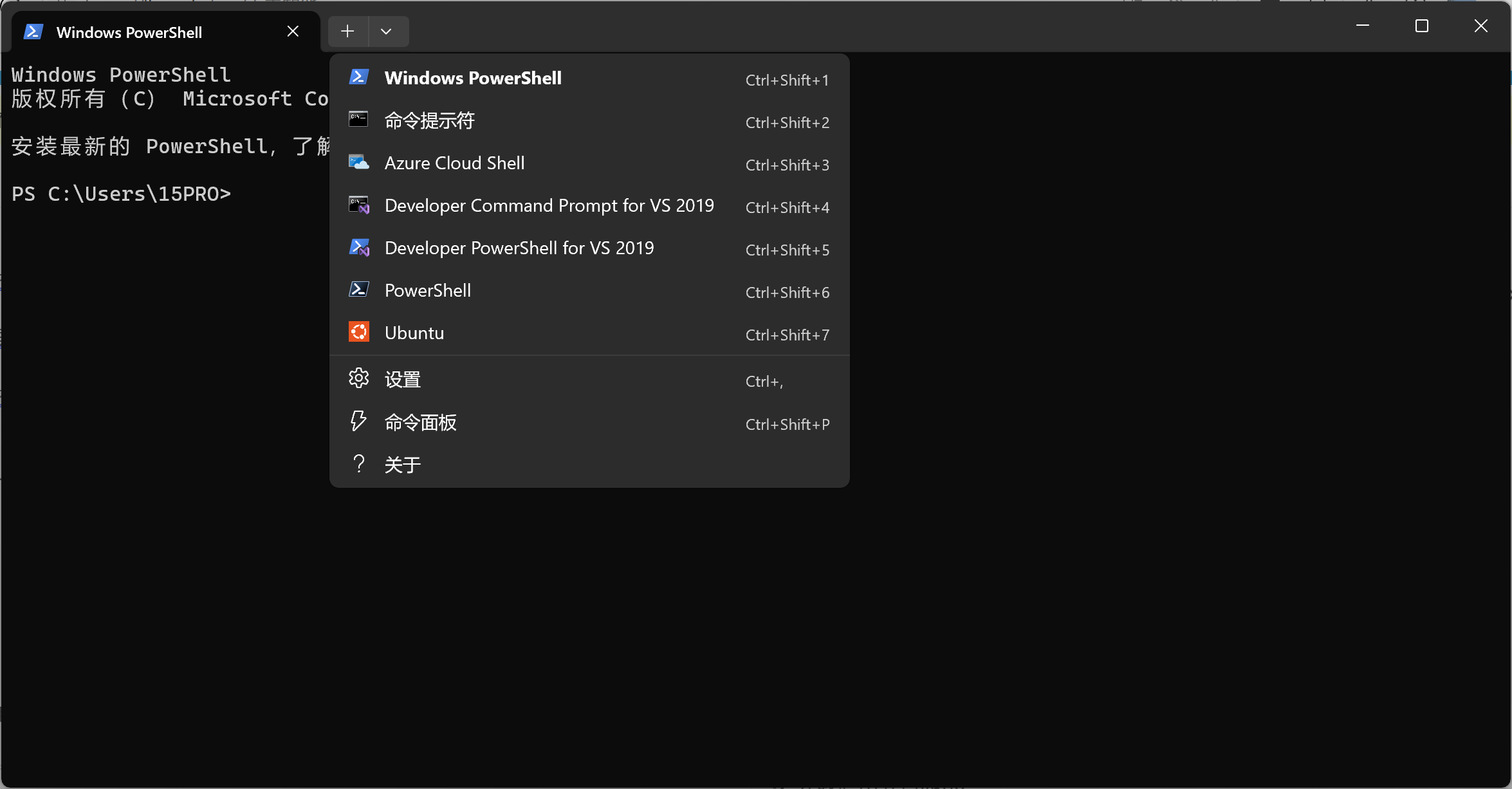The height and width of the screenshot is (789, 1512).
Task: Click the PowerShell icon on the open tab
Action: coord(33,32)
